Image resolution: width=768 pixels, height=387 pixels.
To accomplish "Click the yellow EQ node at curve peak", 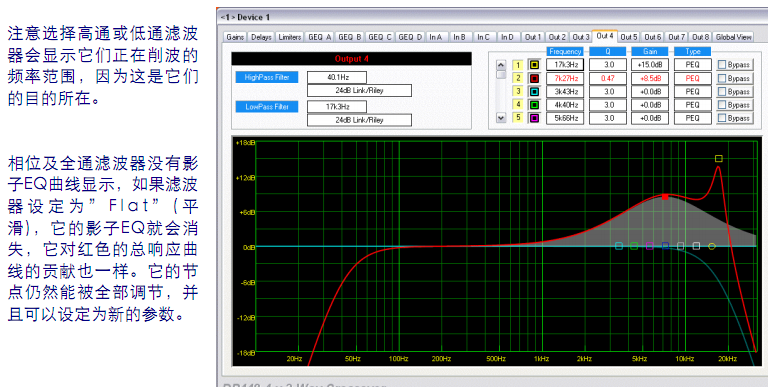I will point(719,159).
